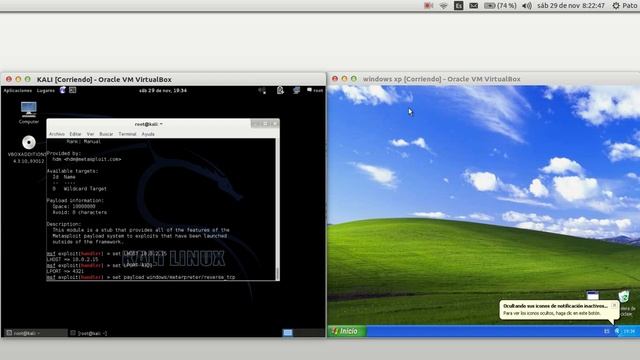Screen dimensions: 640x360
Task: Open the root user chat menu in Kali
Action: tap(315, 91)
